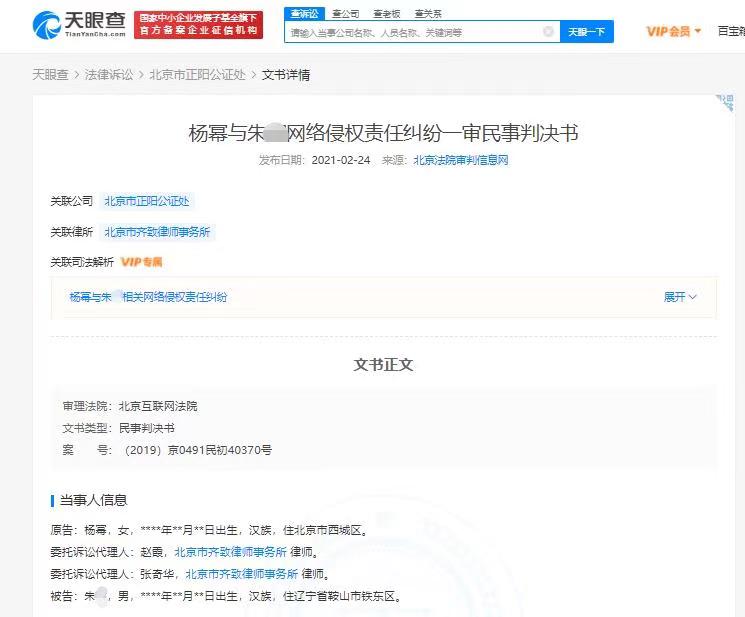Open the 杨幂与朱 相关网络侵权责任纠纷 analysis link

(148, 297)
